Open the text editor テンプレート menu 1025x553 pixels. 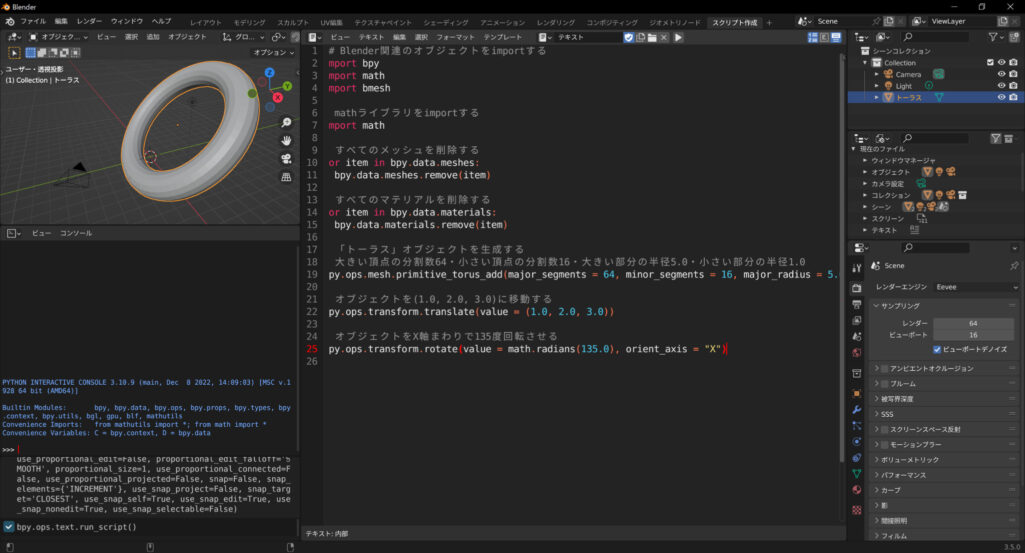coord(503,37)
